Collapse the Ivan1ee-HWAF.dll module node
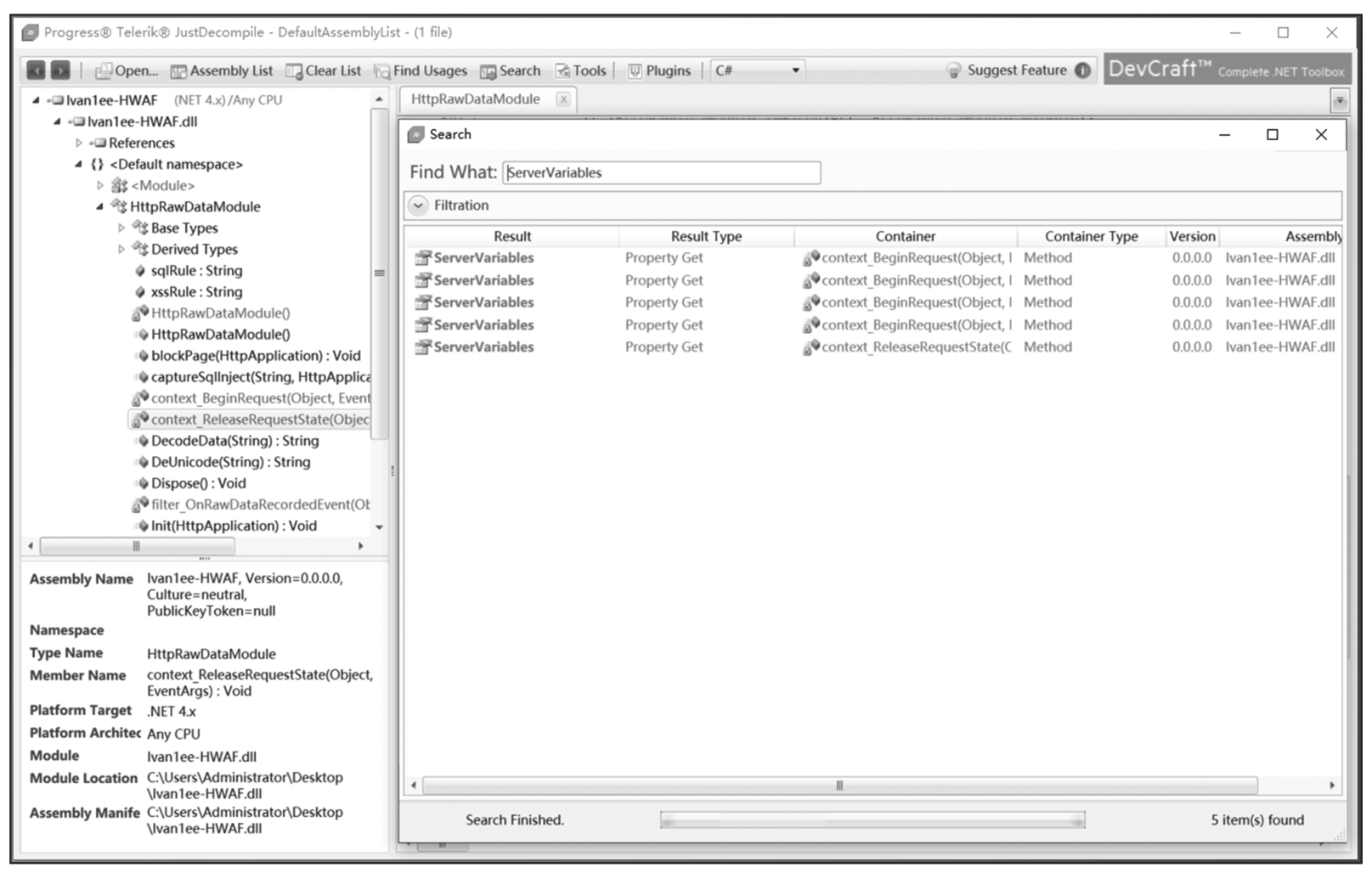The image size is (1372, 873). point(57,121)
